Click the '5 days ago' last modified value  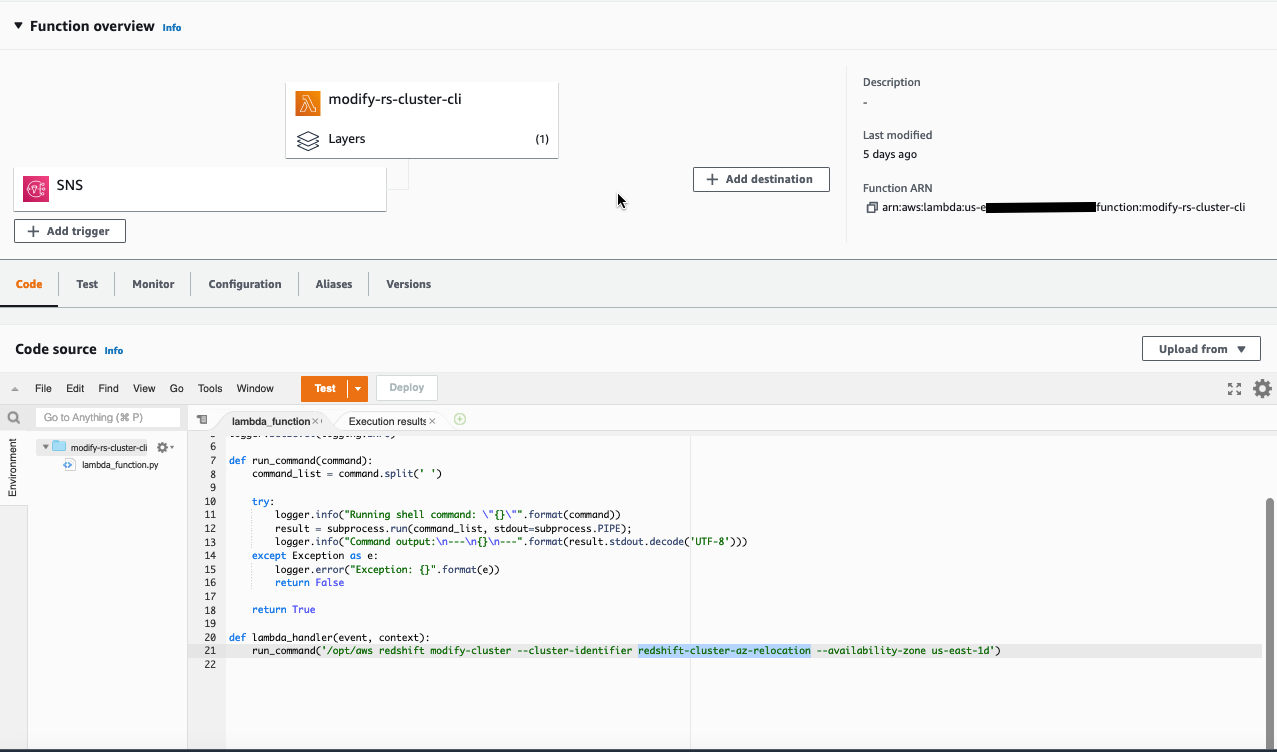890,154
